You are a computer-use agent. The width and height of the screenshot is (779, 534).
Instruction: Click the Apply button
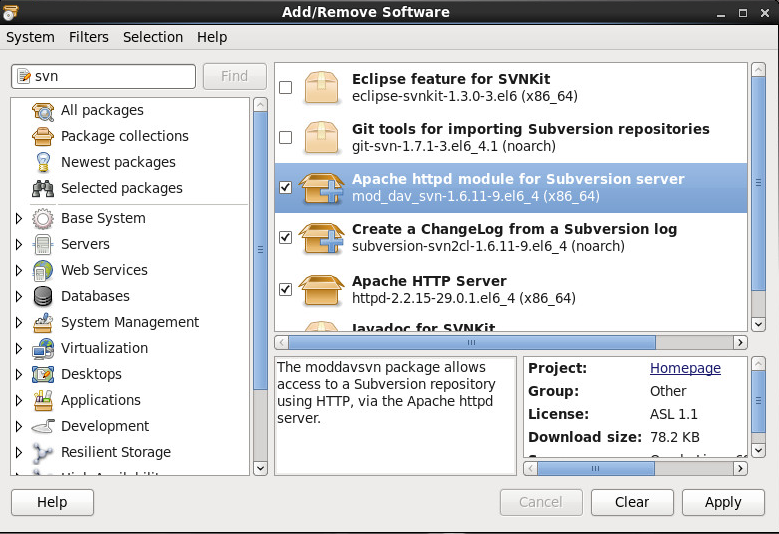(x=723, y=502)
